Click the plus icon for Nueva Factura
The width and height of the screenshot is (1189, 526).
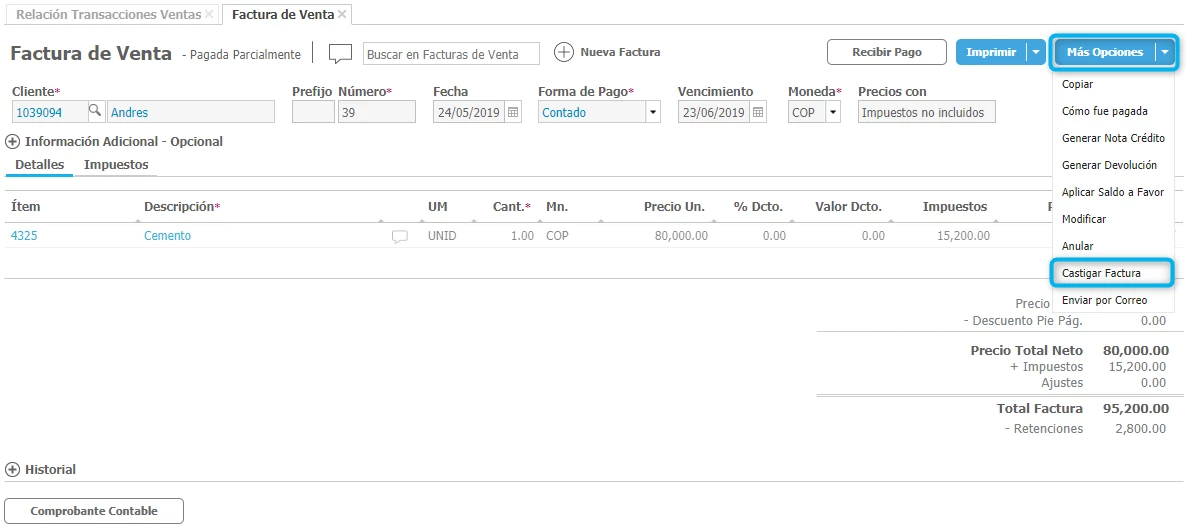click(x=564, y=52)
